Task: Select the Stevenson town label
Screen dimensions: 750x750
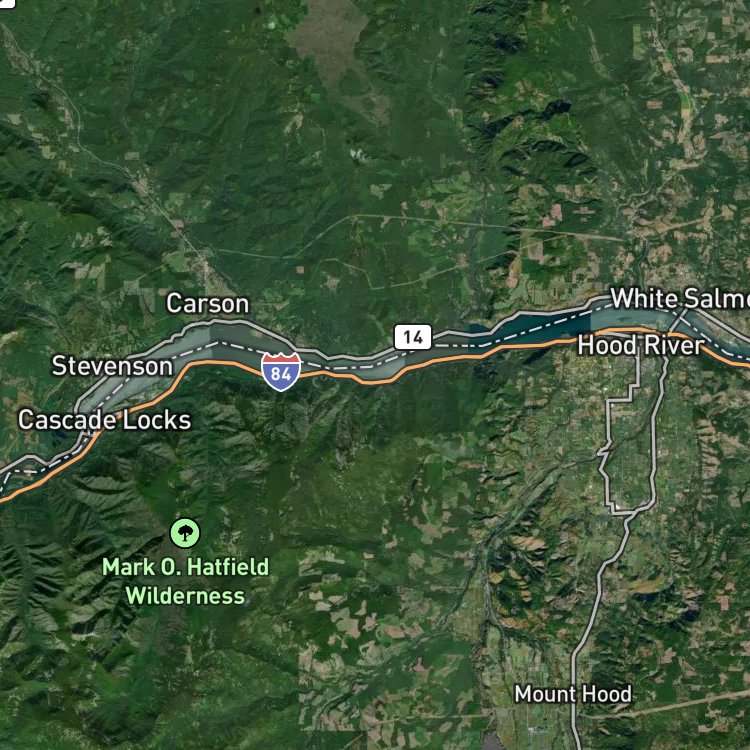Action: point(112,366)
